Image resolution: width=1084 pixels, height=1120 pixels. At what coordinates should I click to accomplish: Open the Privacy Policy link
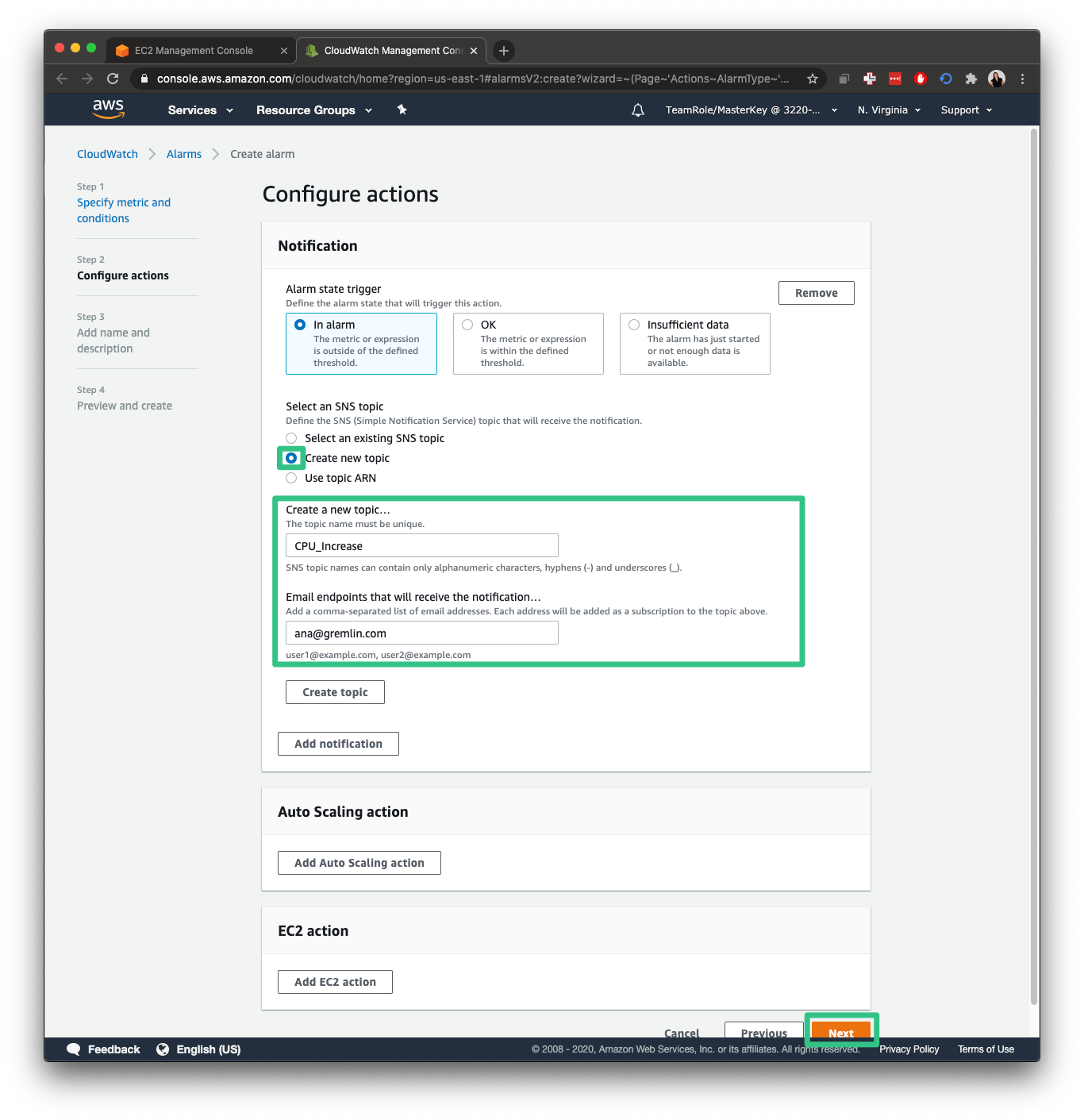[x=909, y=1049]
